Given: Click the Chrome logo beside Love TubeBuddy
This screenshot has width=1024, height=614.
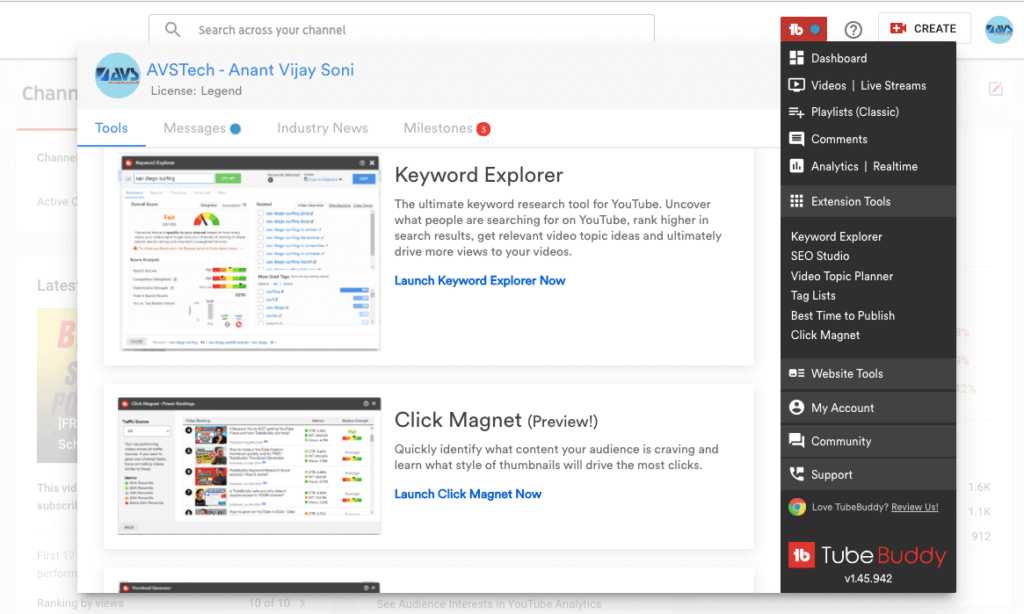Looking at the screenshot, I should click(797, 507).
